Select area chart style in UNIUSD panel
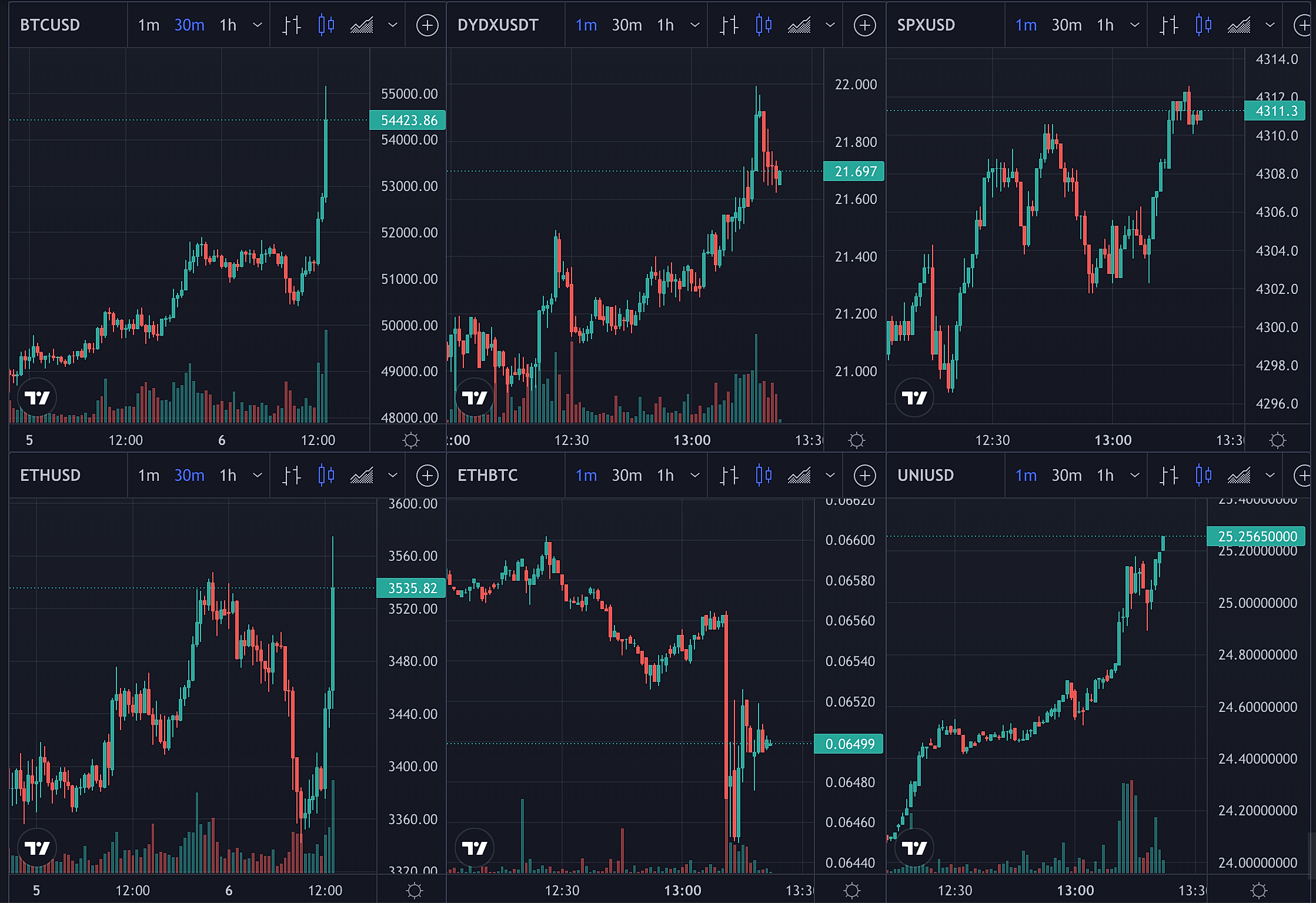Image resolution: width=1316 pixels, height=903 pixels. click(x=1239, y=476)
